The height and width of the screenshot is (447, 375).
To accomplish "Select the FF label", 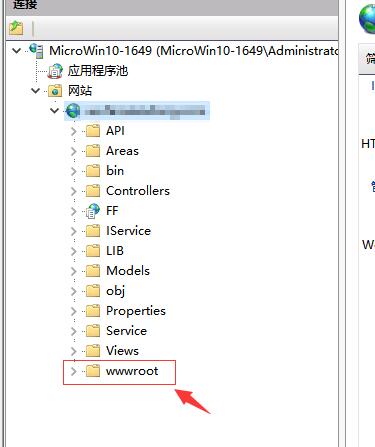I will click(x=112, y=211).
